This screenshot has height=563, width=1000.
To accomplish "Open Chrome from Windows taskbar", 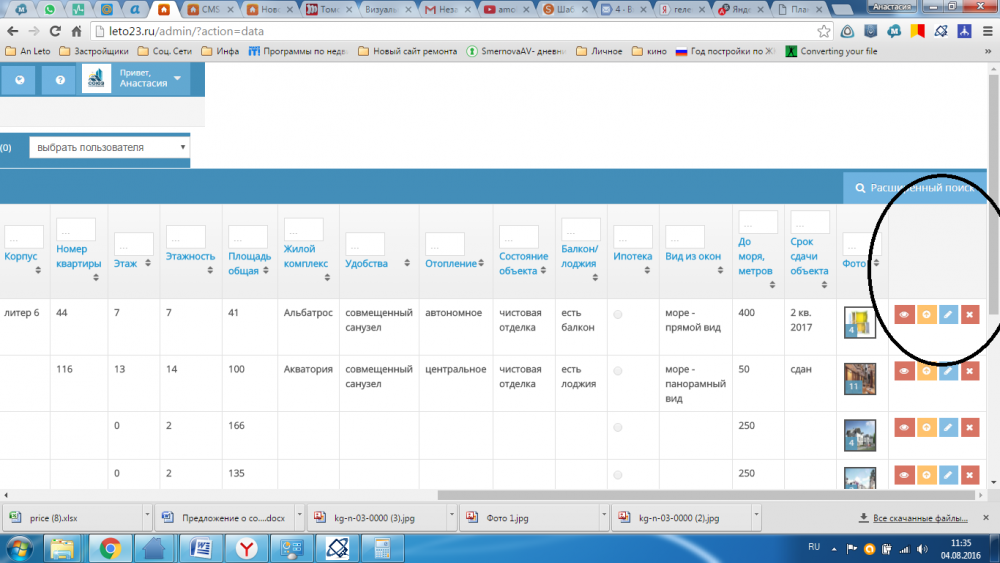I will click(x=110, y=548).
